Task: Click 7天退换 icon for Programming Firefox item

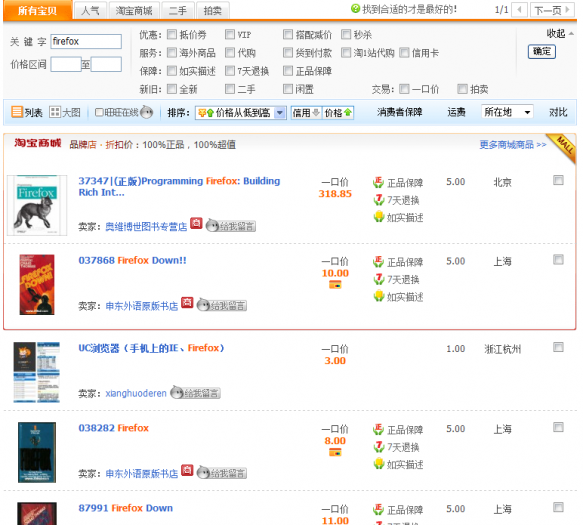Action: click(378, 200)
